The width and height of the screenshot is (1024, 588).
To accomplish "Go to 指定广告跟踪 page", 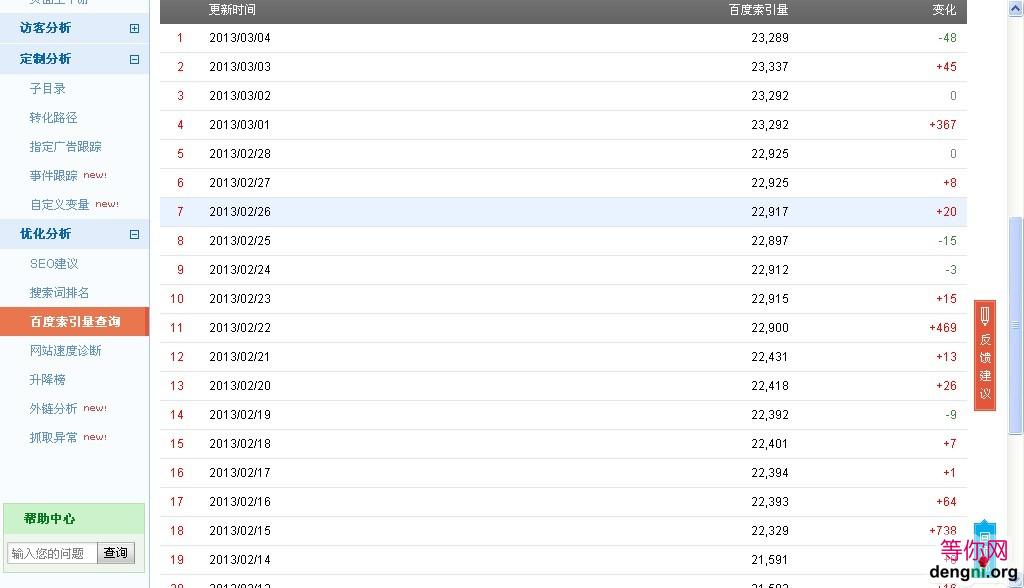I will (66, 147).
